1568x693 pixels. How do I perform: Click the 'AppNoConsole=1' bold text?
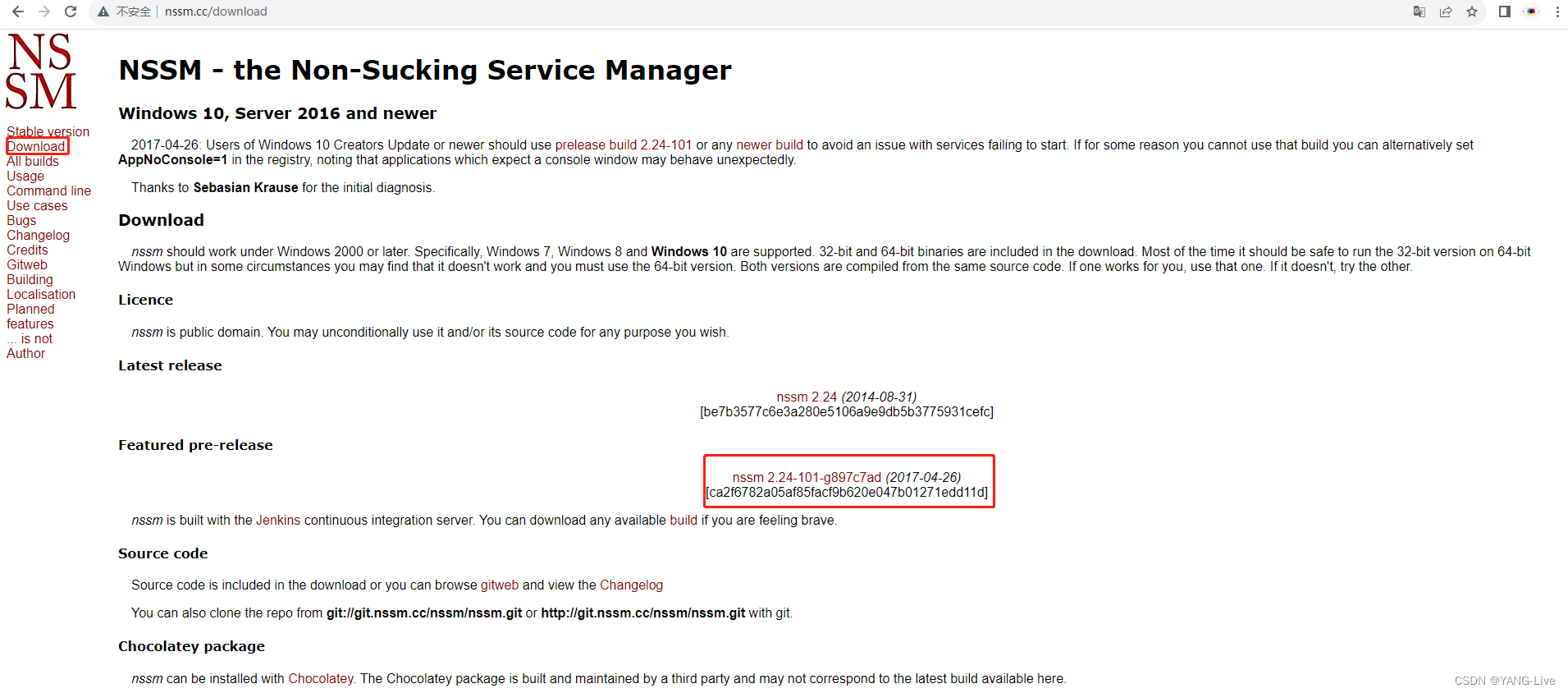click(173, 159)
